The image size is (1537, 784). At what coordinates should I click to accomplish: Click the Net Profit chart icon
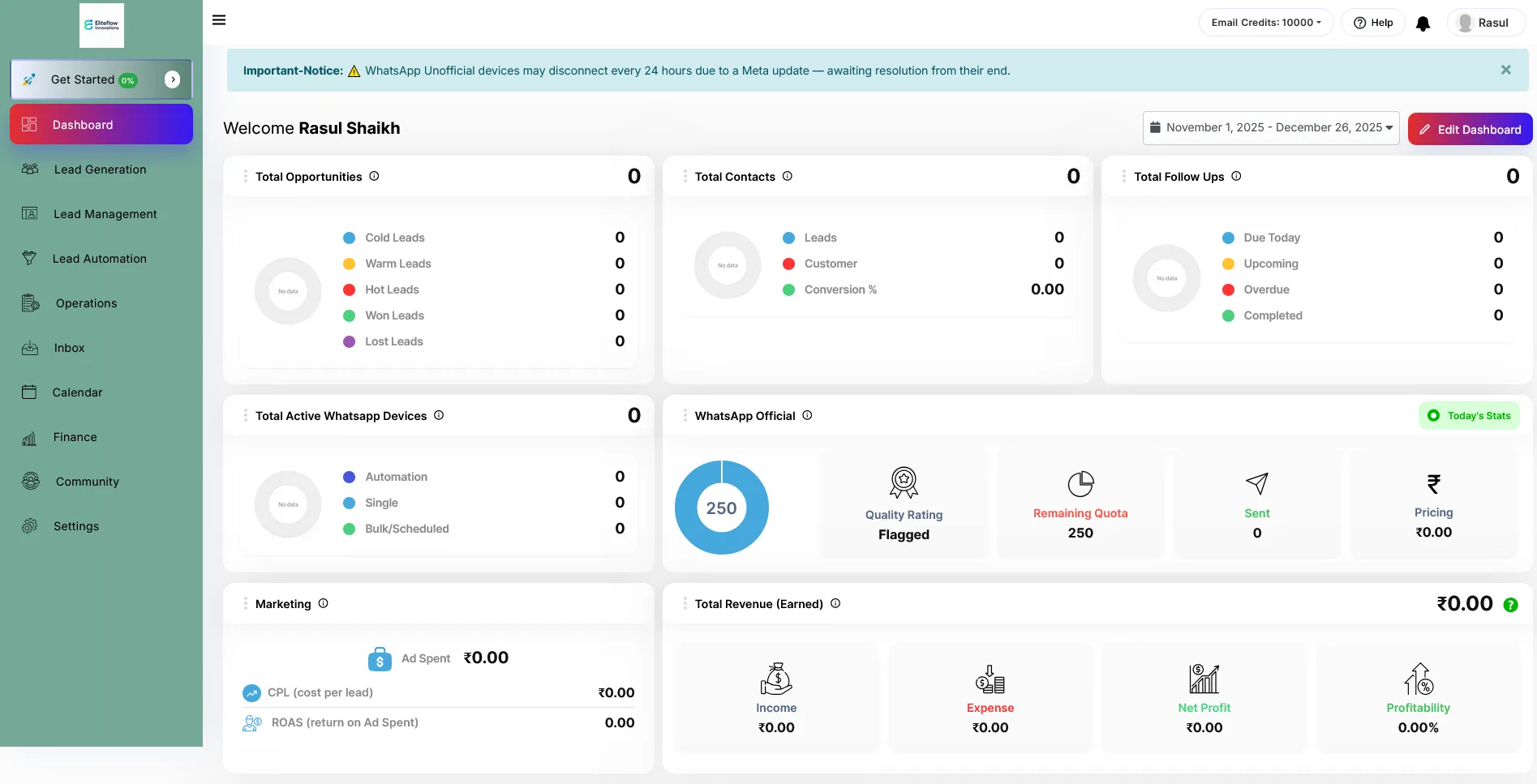click(x=1204, y=679)
